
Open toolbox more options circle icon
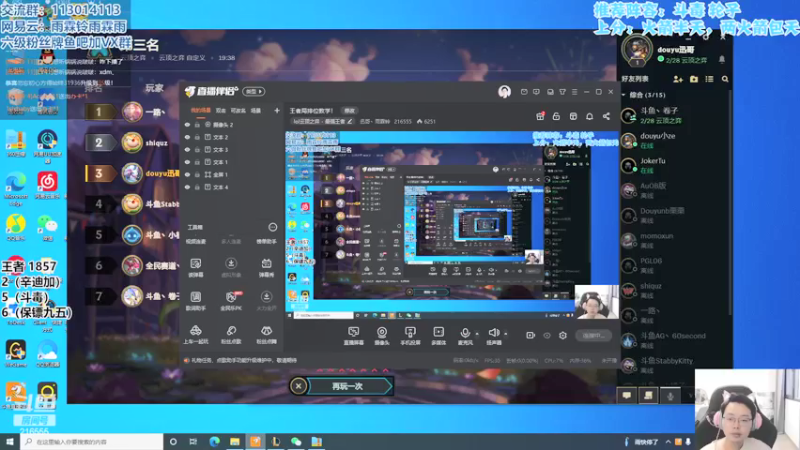pyautogui.click(x=272, y=227)
